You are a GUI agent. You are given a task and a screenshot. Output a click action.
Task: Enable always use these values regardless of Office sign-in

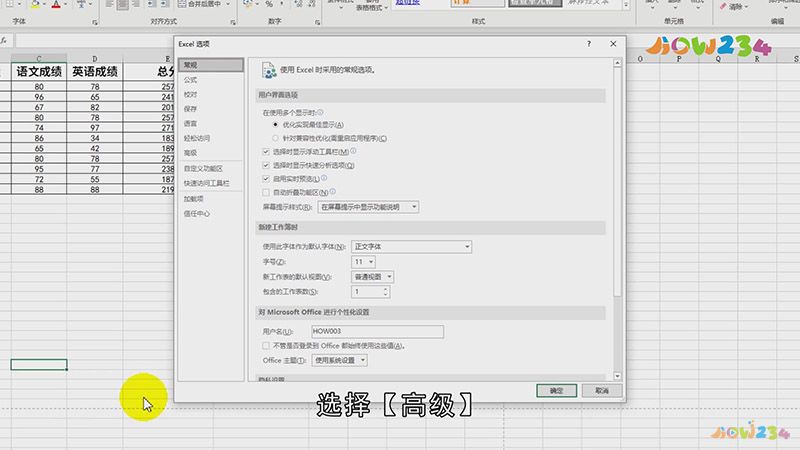(x=266, y=345)
